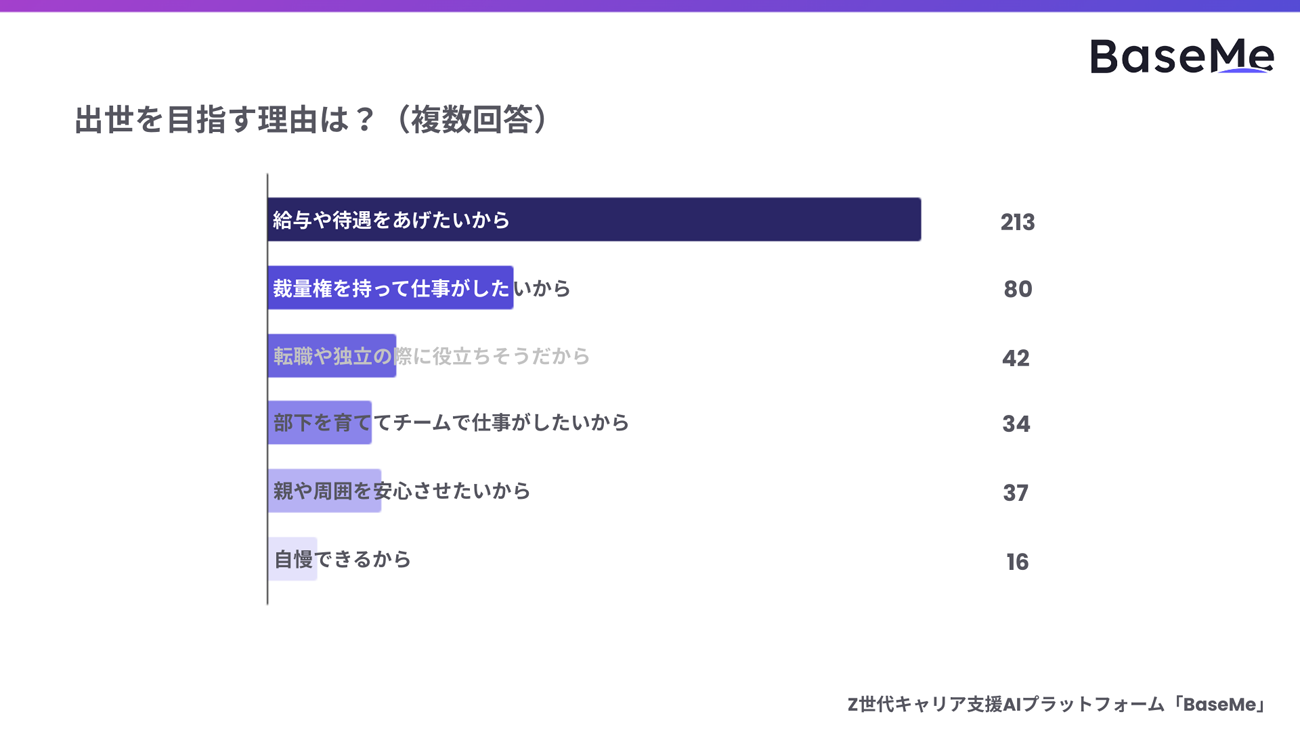Click the purple swoosh under the logo

(x=1243, y=71)
